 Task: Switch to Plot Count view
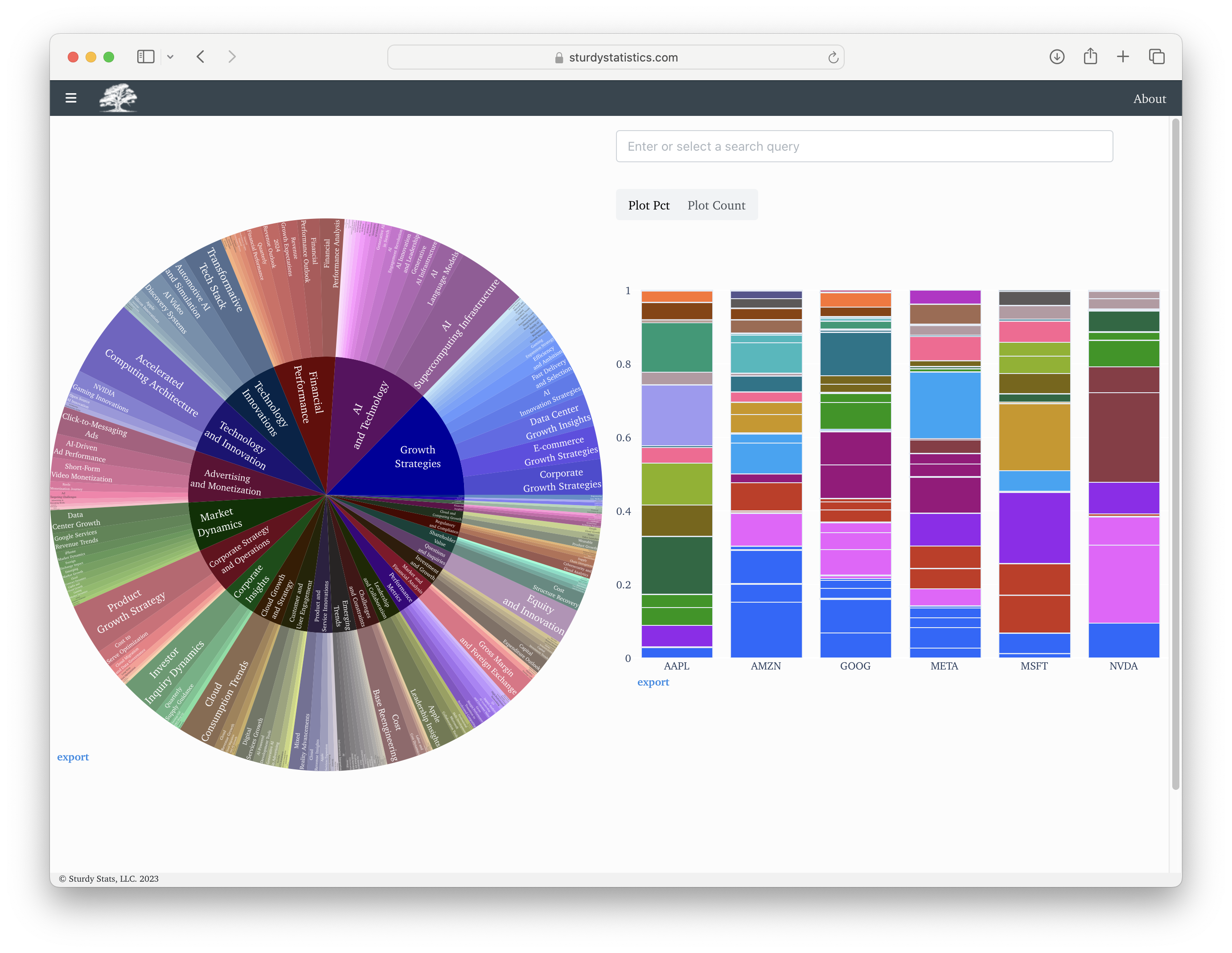pos(716,205)
